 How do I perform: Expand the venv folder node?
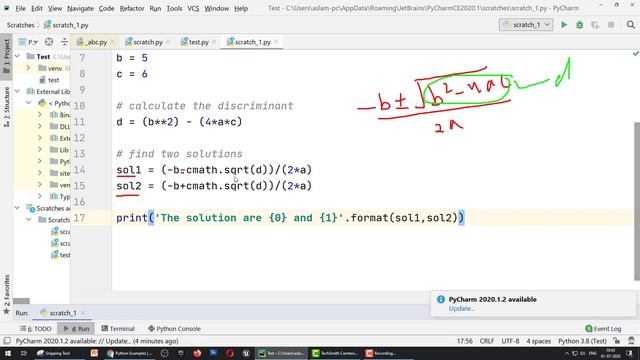click(29, 68)
